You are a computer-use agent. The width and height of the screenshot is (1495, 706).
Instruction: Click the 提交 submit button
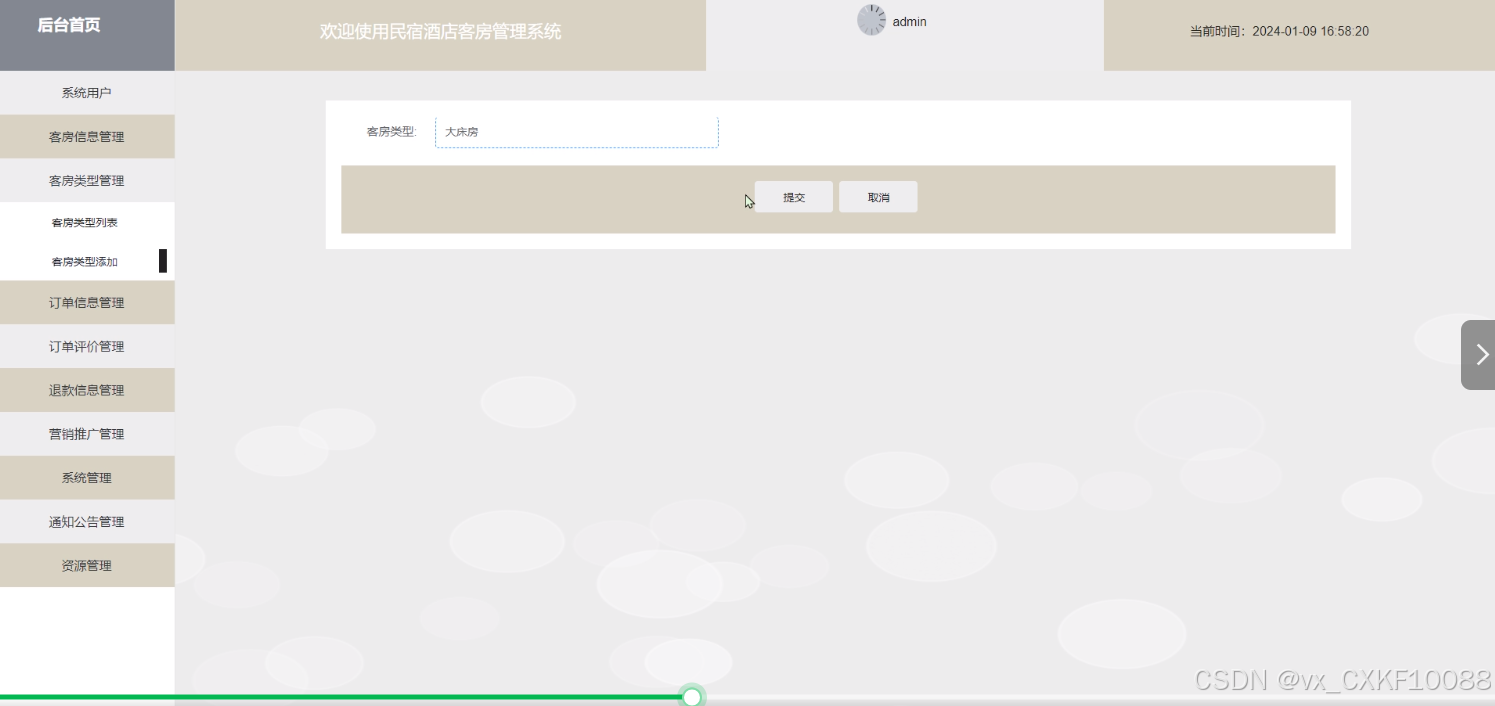point(794,197)
